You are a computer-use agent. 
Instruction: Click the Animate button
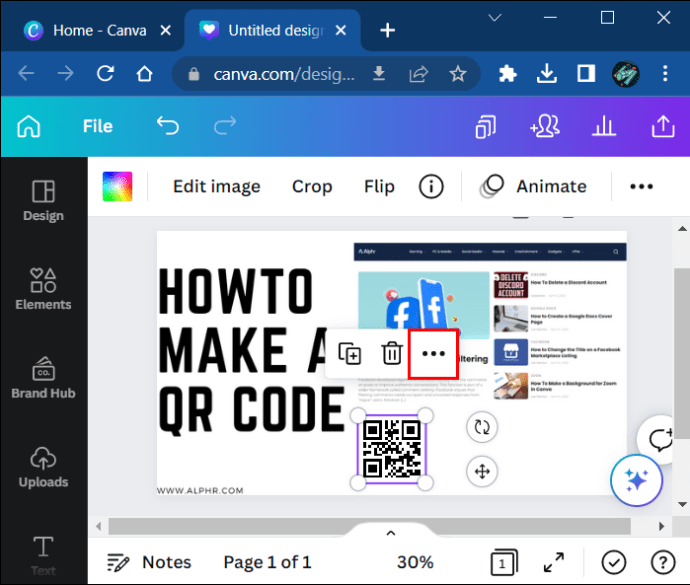[534, 187]
